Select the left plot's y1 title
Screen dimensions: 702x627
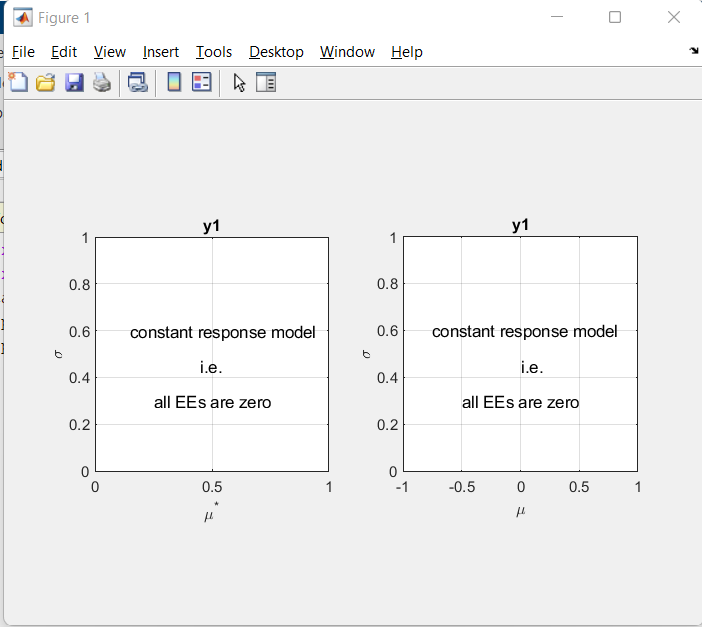(x=211, y=225)
